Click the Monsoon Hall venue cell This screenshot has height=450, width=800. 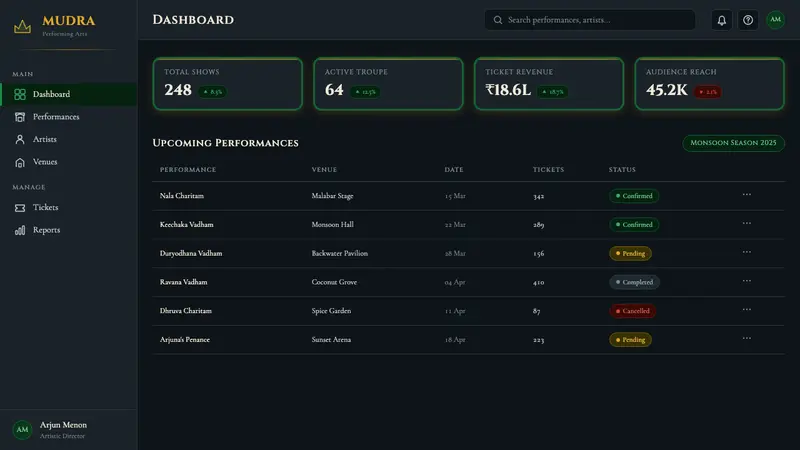pos(333,224)
